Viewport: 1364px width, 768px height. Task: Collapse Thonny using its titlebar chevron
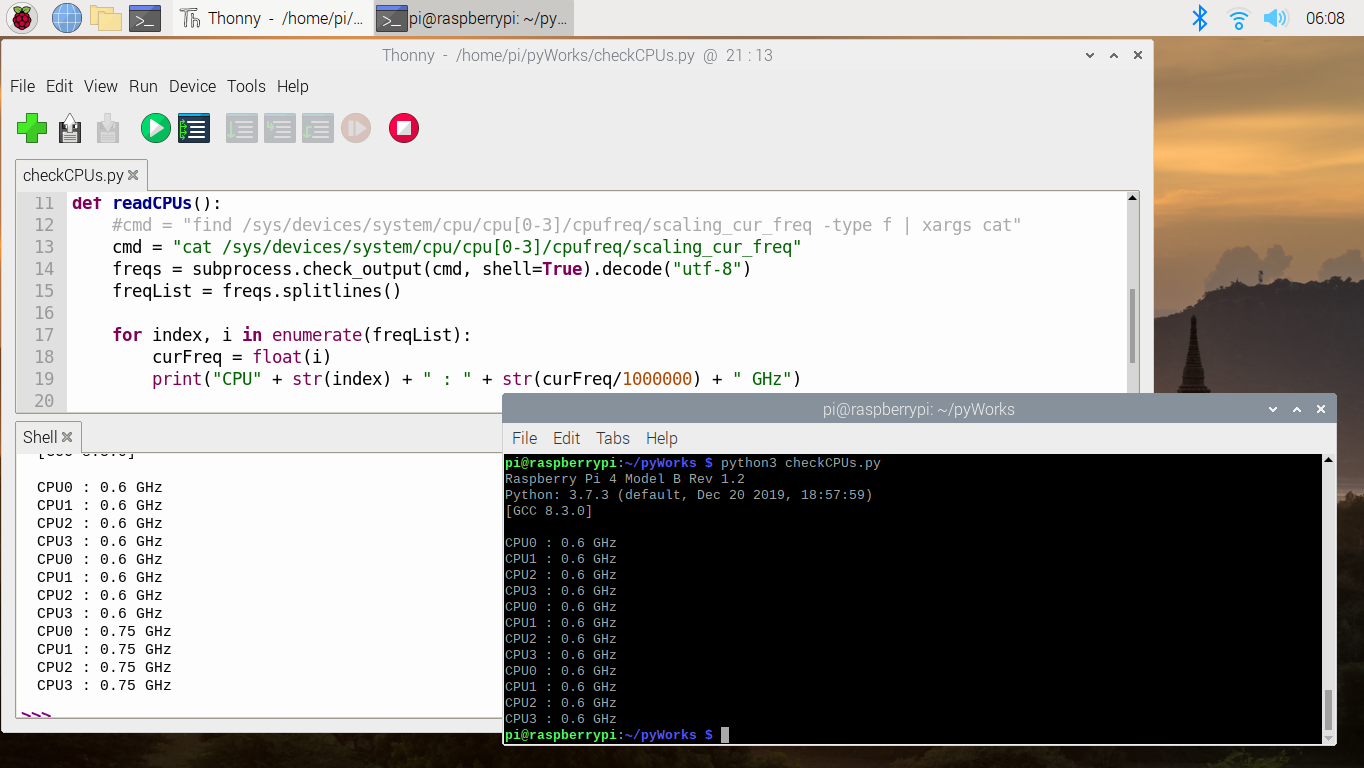click(1089, 56)
